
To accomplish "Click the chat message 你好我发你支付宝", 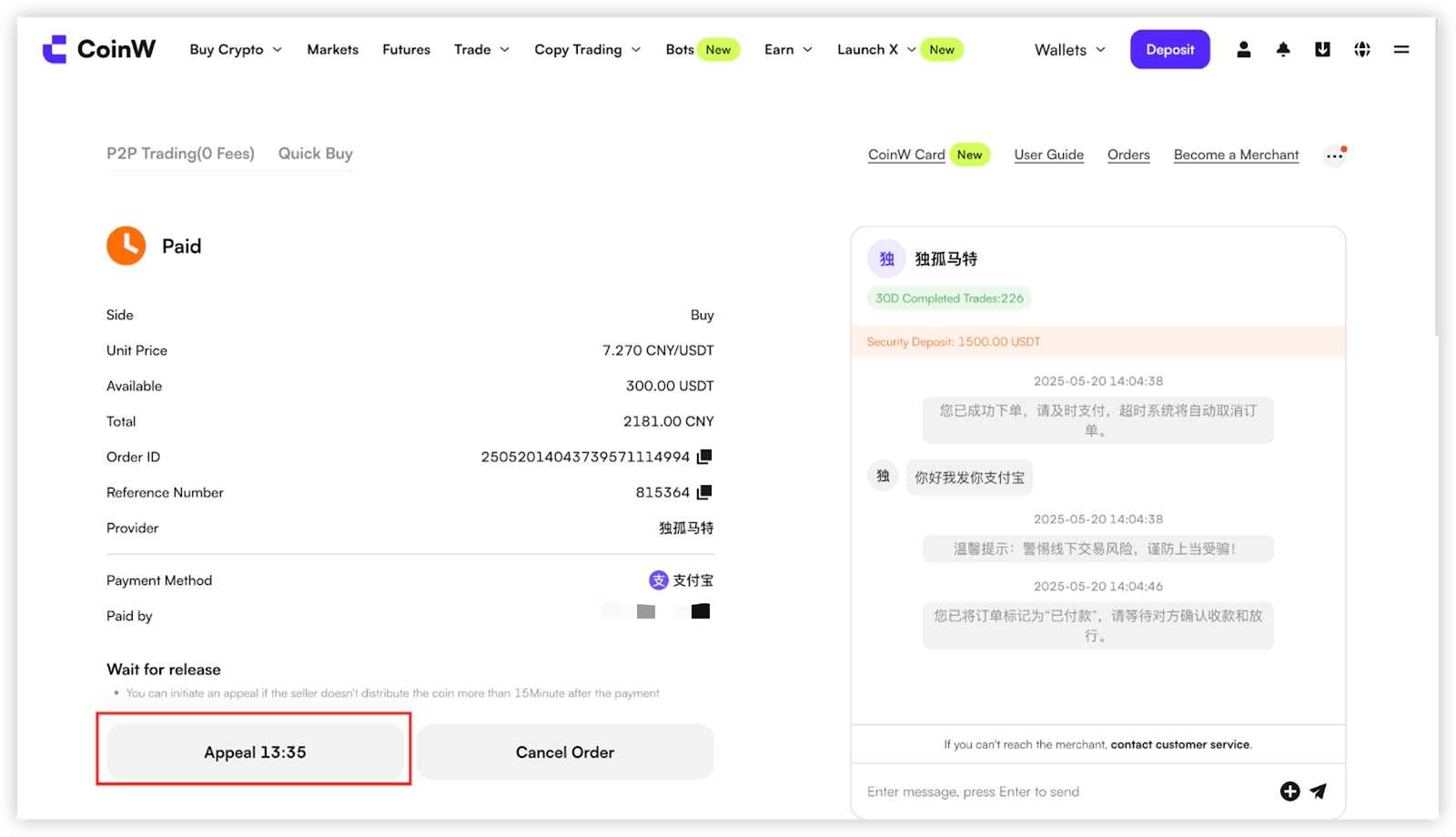I will [x=969, y=478].
